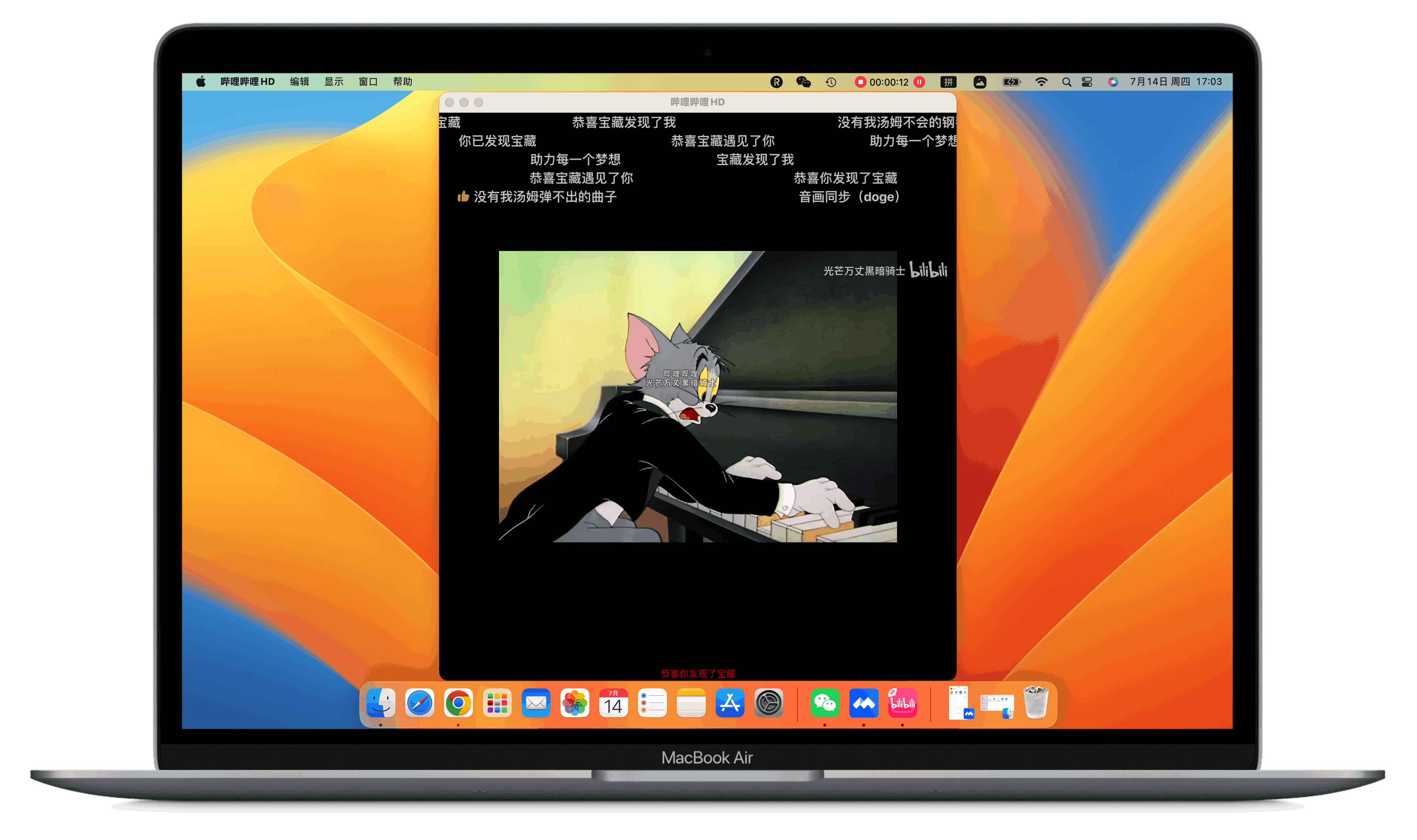Screen dimensions: 1417x840
Task: Open the Wi-Fi menu
Action: (x=1041, y=82)
